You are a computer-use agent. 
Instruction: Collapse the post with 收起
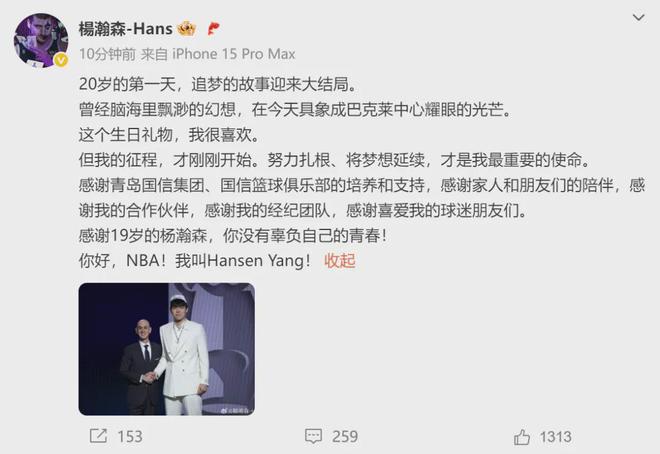coord(340,261)
